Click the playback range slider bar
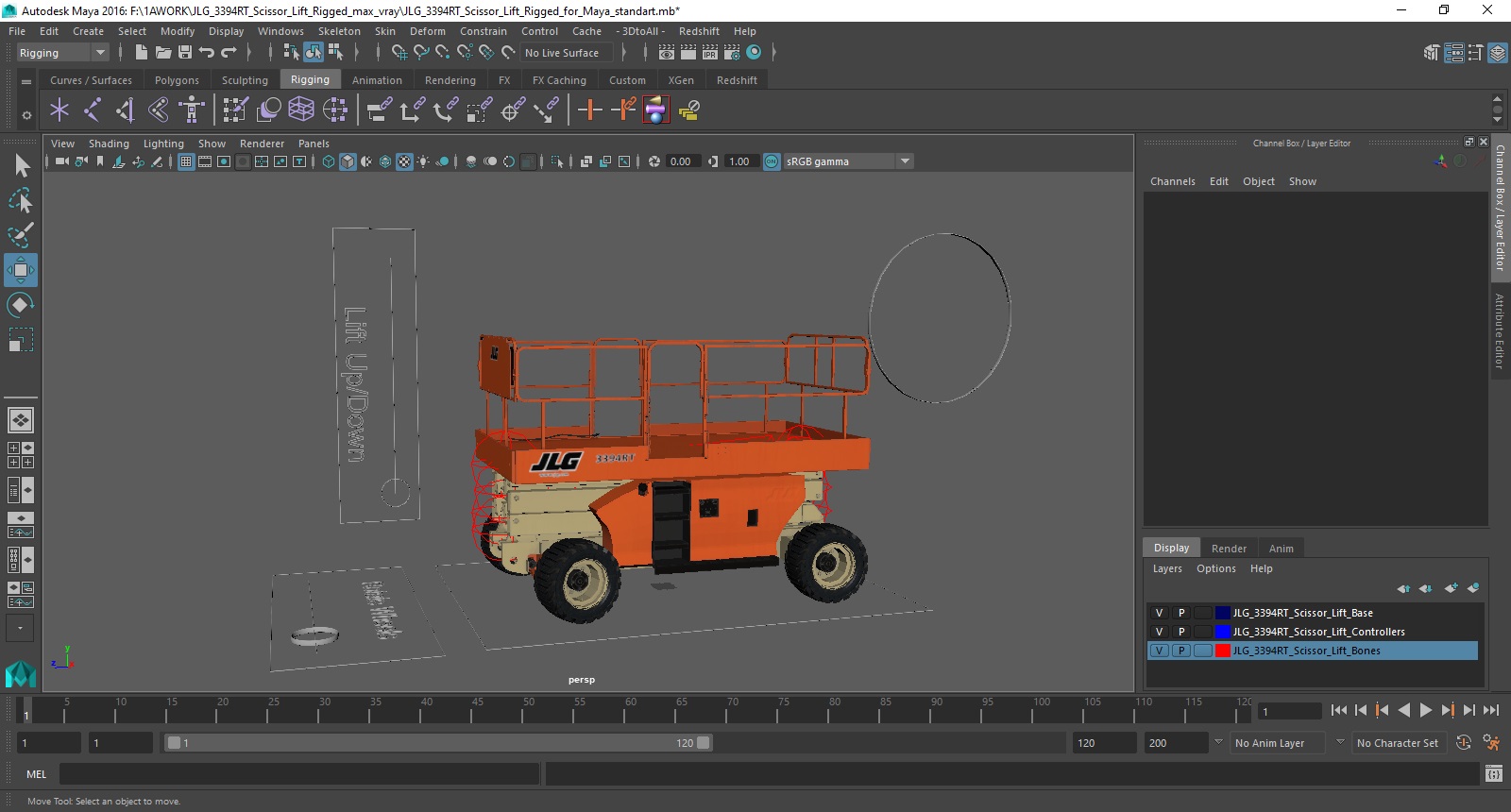 click(x=439, y=743)
